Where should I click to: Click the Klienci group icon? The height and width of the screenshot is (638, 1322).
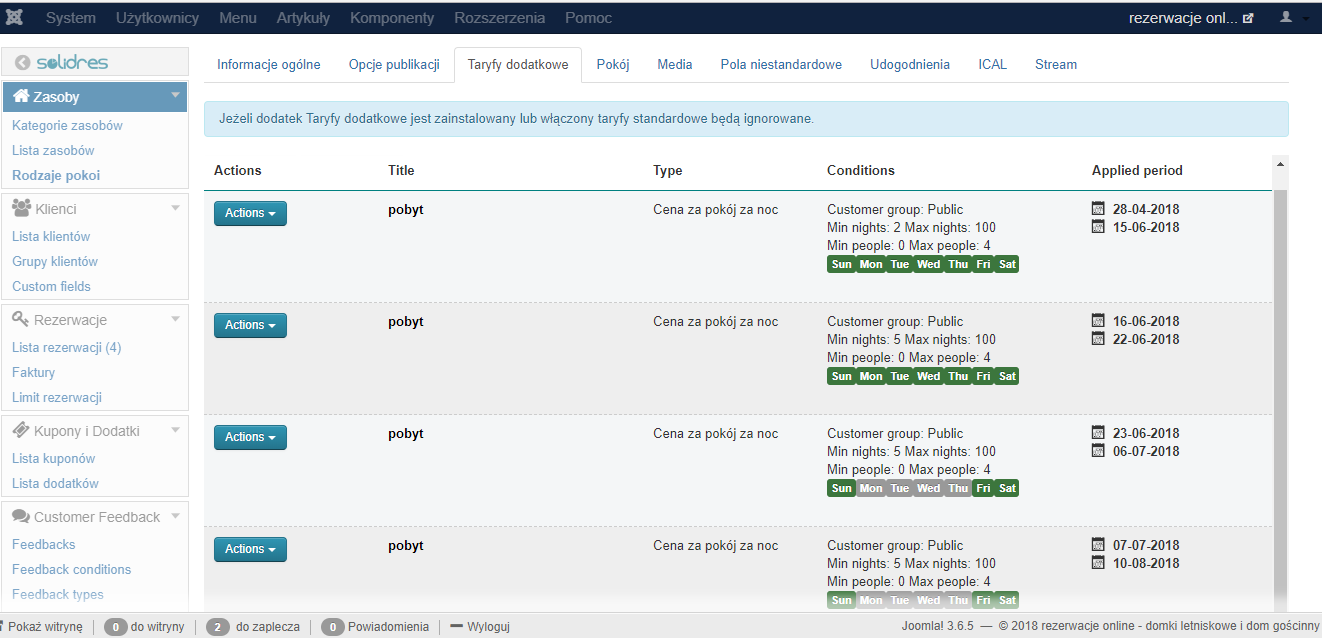pyautogui.click(x=21, y=208)
